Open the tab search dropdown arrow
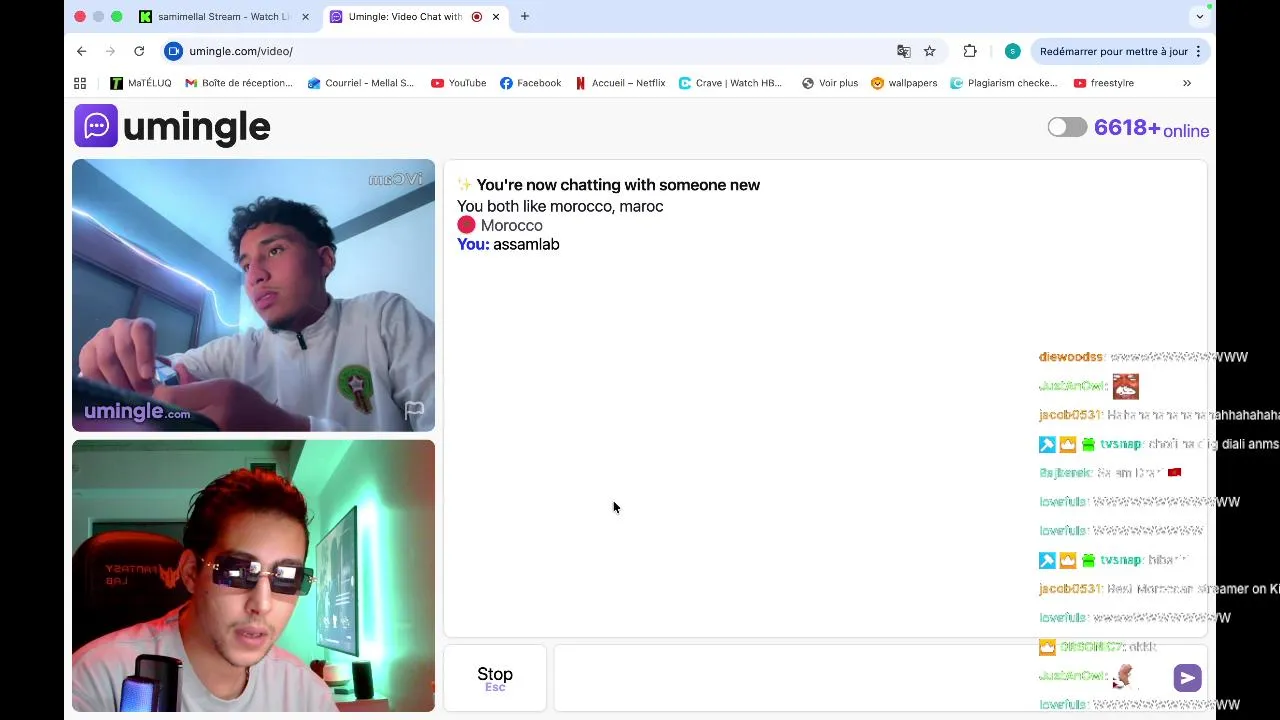Image resolution: width=1280 pixels, height=720 pixels. [x=1199, y=16]
